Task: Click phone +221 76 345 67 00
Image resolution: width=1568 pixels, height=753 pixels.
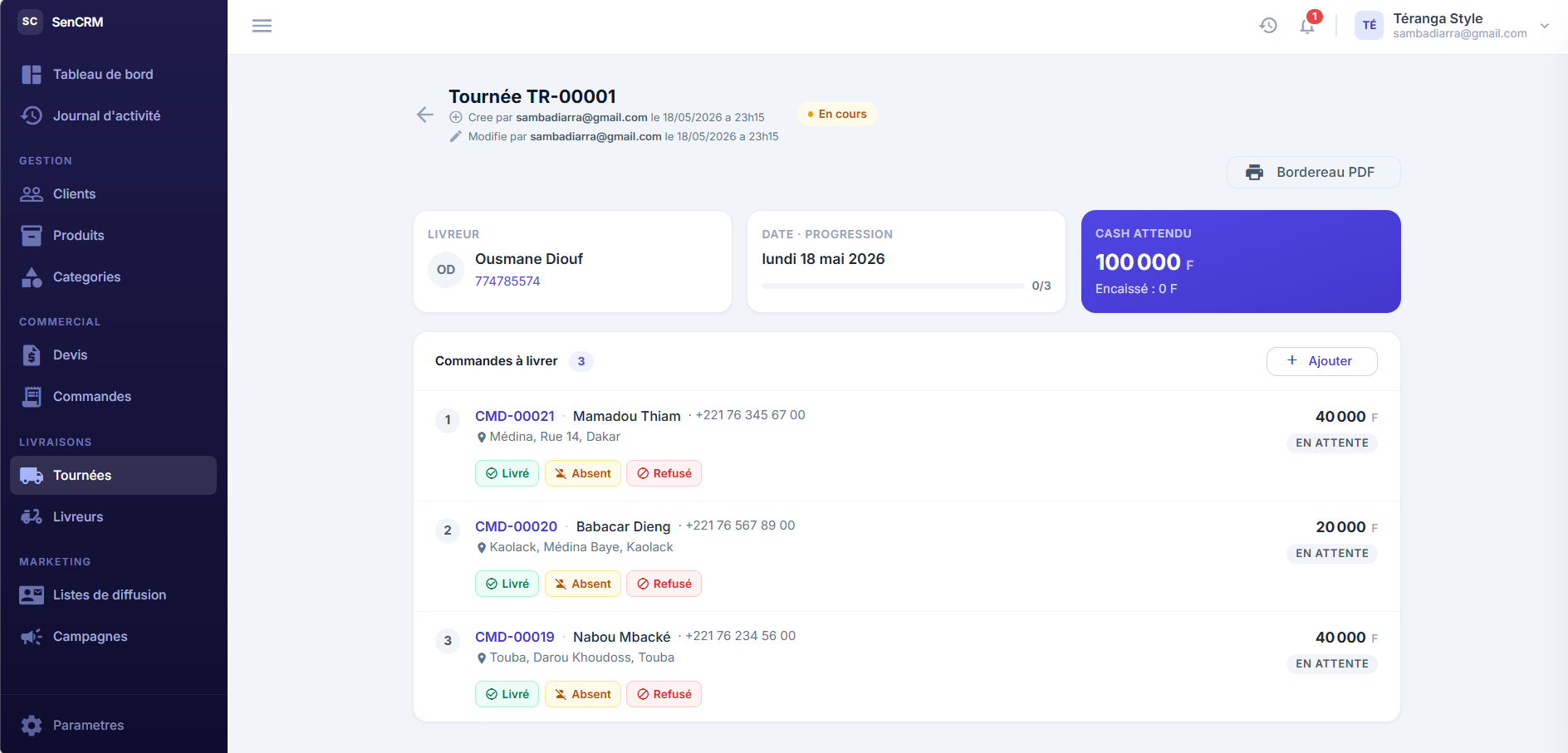Action: tap(750, 415)
